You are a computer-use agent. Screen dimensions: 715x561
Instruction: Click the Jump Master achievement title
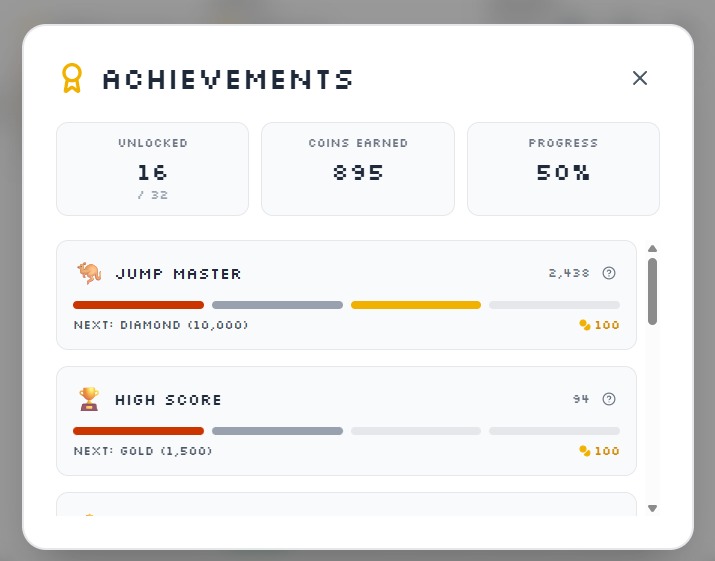tap(178, 274)
